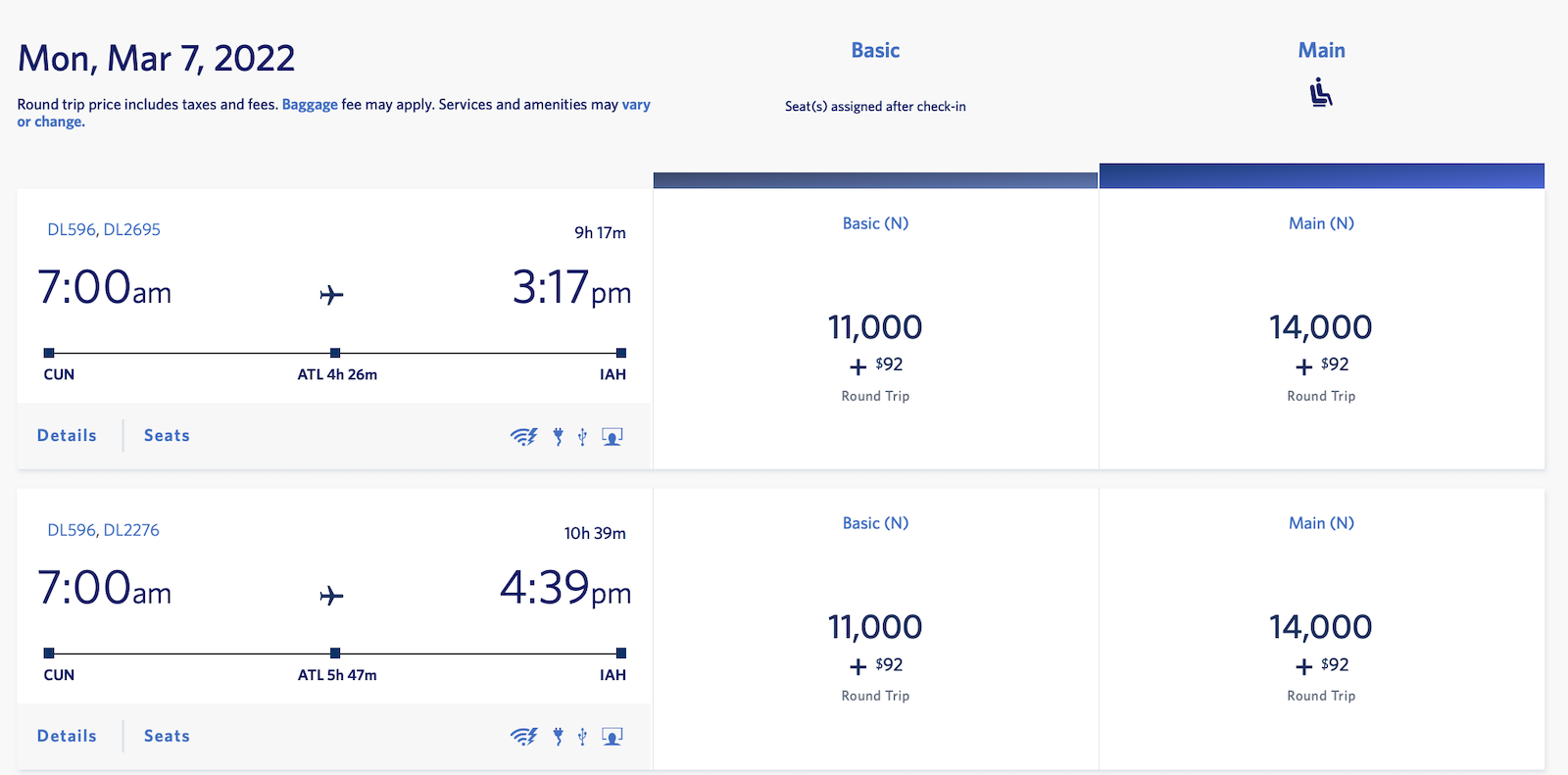Click the seatback screen icon on the DL2695 flight
Image resolution: width=1568 pixels, height=775 pixels.
point(612,437)
